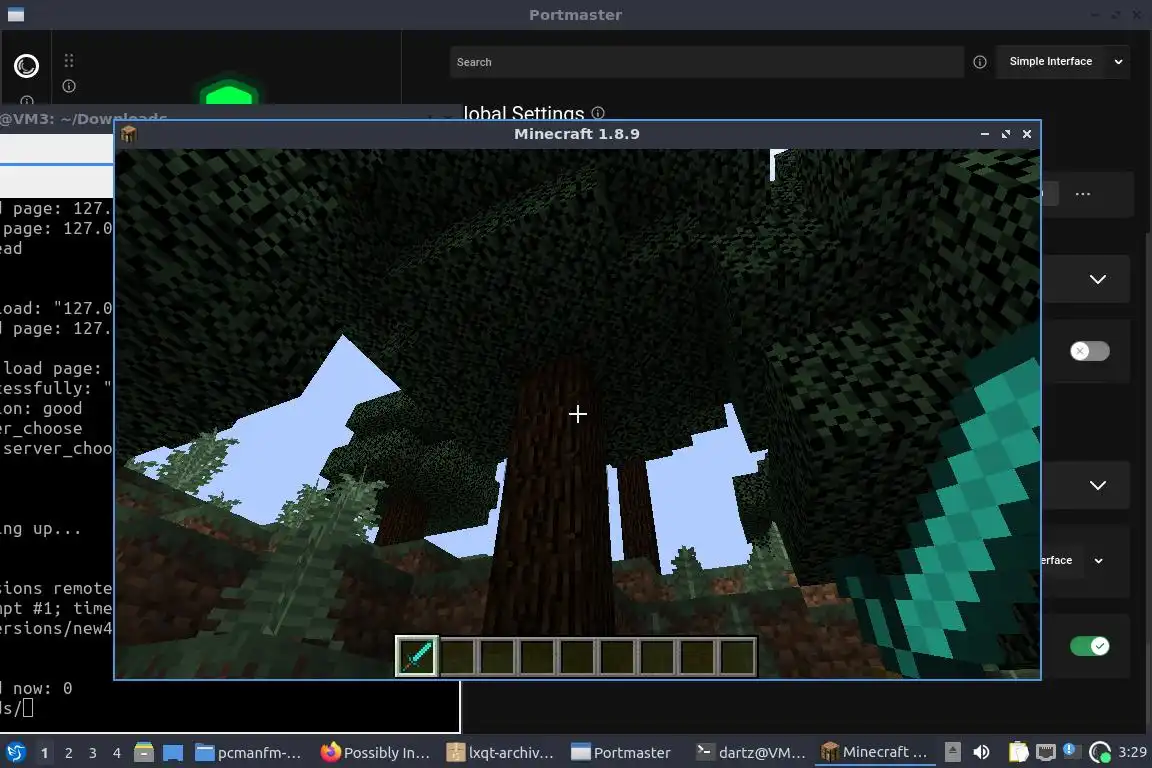Open the partially hidden 'erface' dropdown

[1073, 560]
